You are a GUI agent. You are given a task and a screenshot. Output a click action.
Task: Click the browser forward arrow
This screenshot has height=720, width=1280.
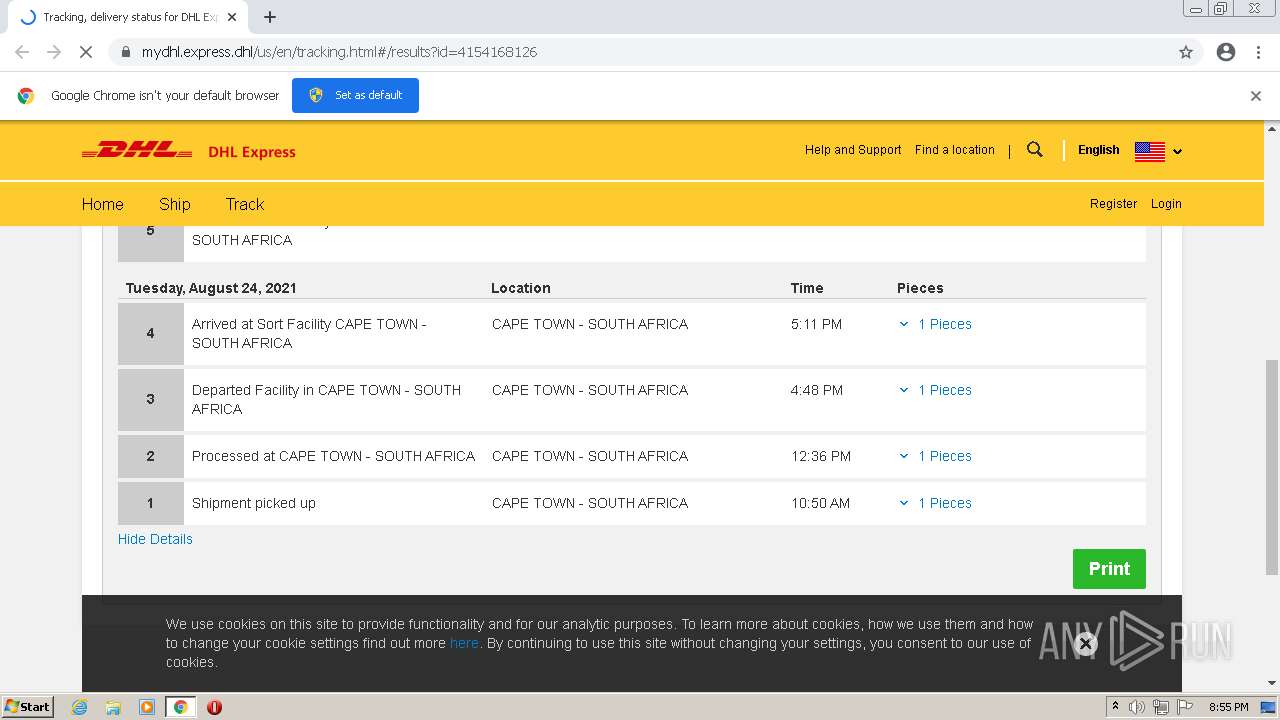coord(54,52)
